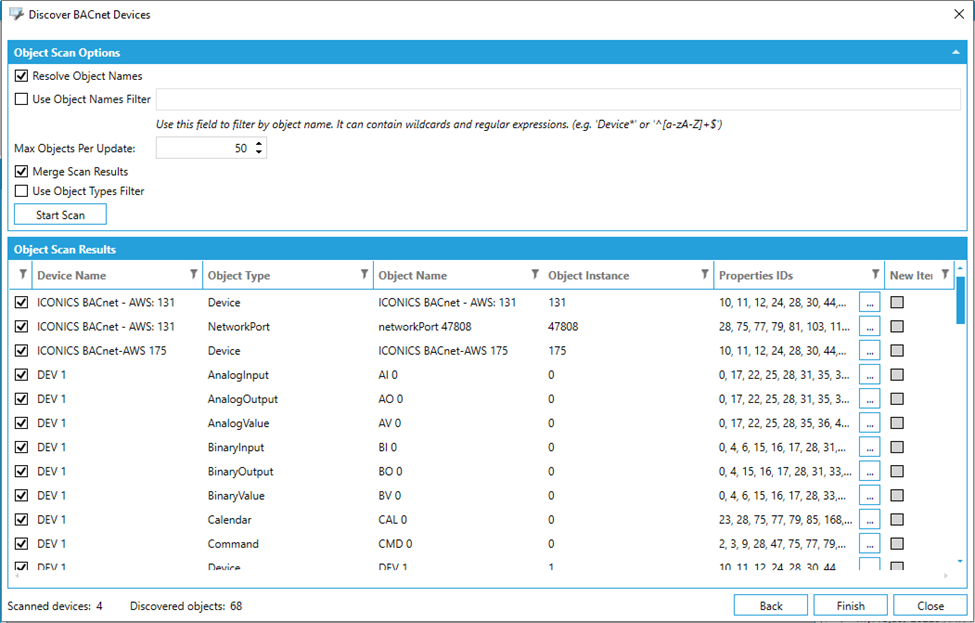Image resolution: width=975 pixels, height=623 pixels.
Task: Uncheck Resolve Object Names
Action: tap(21, 76)
